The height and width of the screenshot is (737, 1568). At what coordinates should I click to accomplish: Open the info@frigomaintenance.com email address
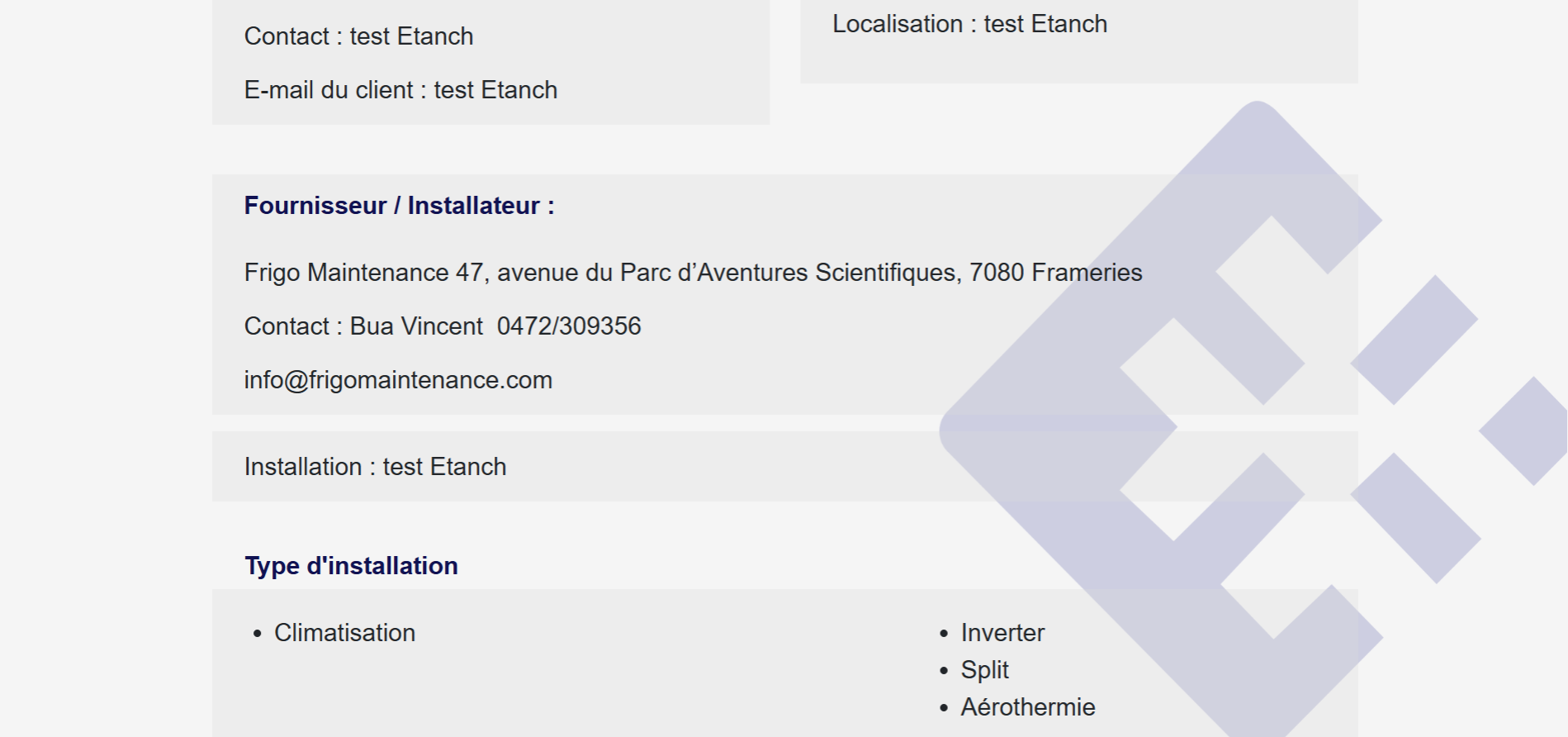[398, 380]
